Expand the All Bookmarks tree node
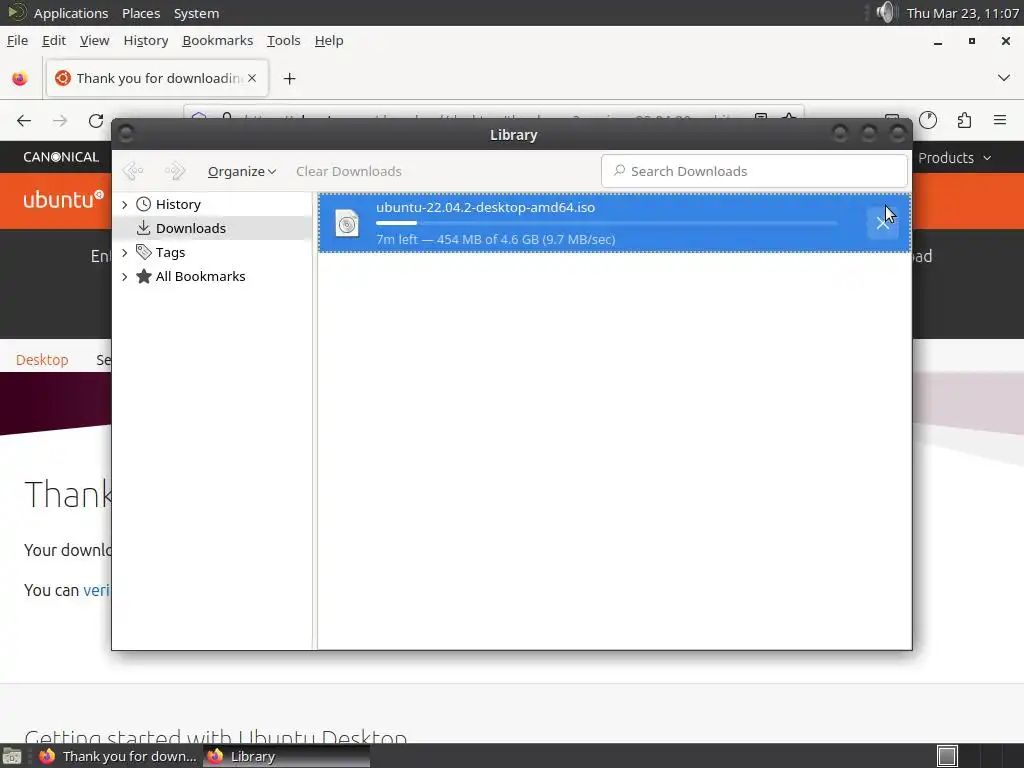The image size is (1024, 768). [125, 276]
